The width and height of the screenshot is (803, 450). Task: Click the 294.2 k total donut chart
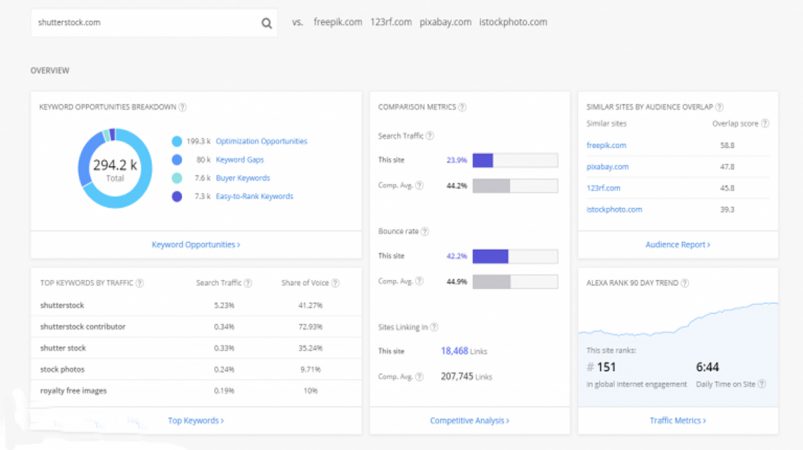click(x=115, y=168)
